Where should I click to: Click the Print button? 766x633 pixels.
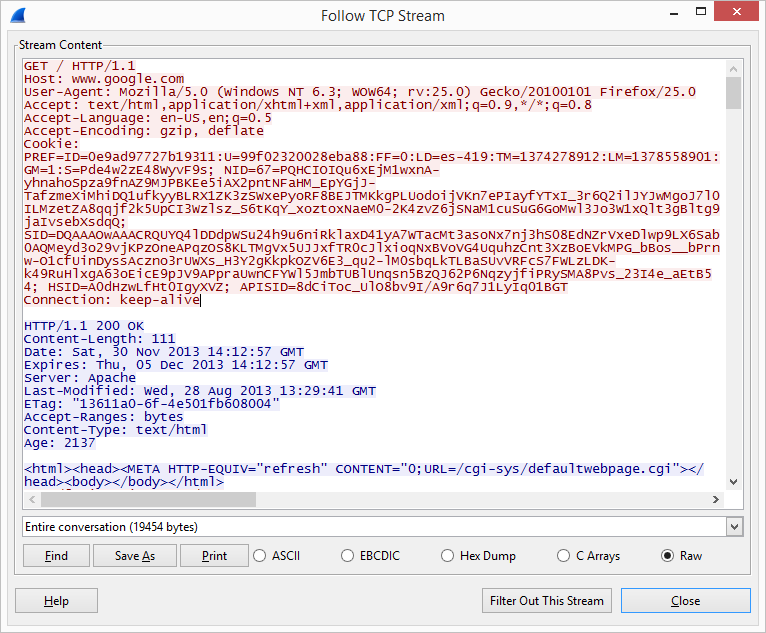pos(214,556)
